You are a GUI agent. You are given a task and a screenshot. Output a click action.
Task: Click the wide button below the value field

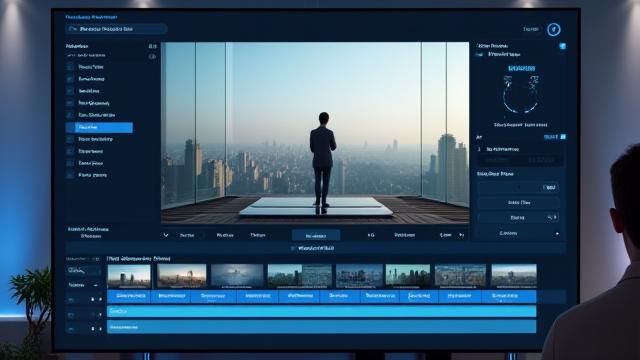(x=518, y=202)
